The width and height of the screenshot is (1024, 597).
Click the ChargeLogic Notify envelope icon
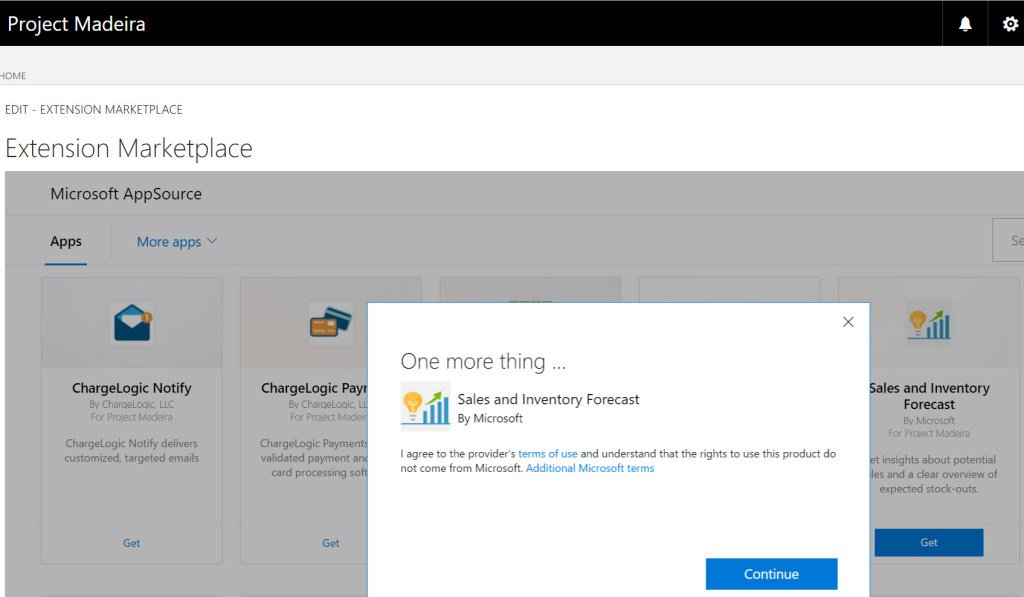click(x=132, y=323)
